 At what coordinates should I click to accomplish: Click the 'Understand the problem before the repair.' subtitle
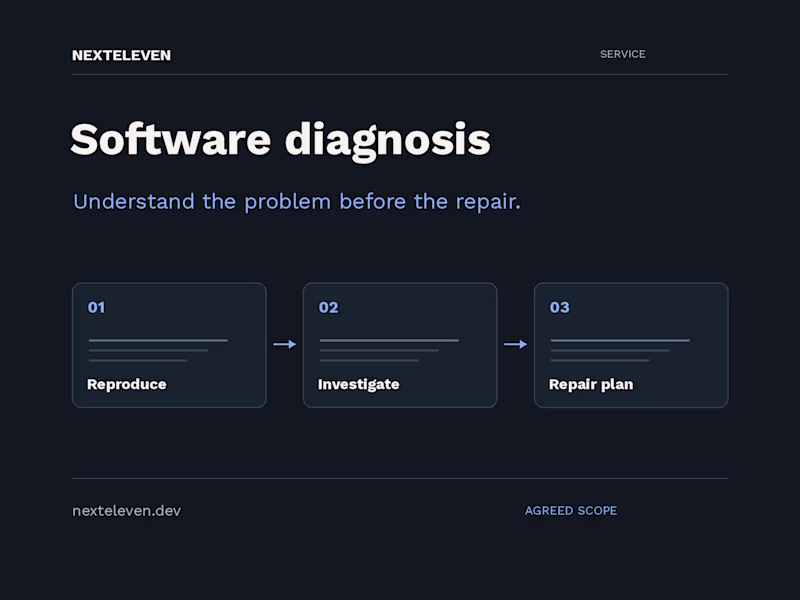pyautogui.click(x=296, y=202)
